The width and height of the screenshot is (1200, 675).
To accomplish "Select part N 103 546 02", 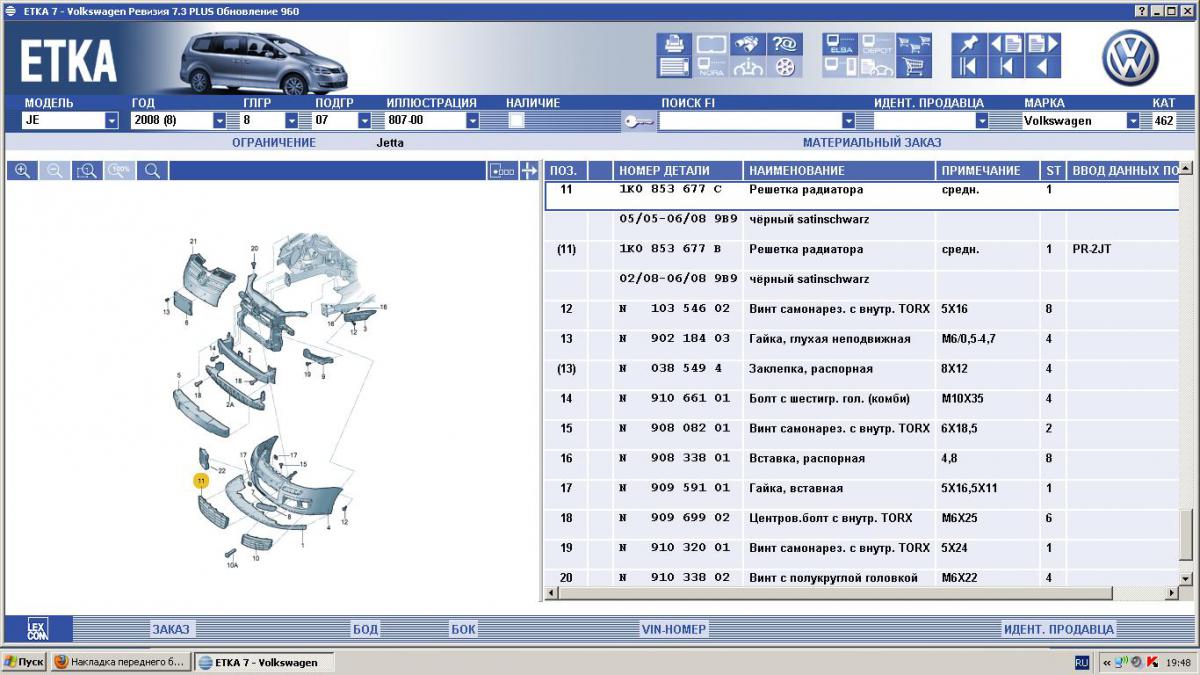I will [x=675, y=309].
